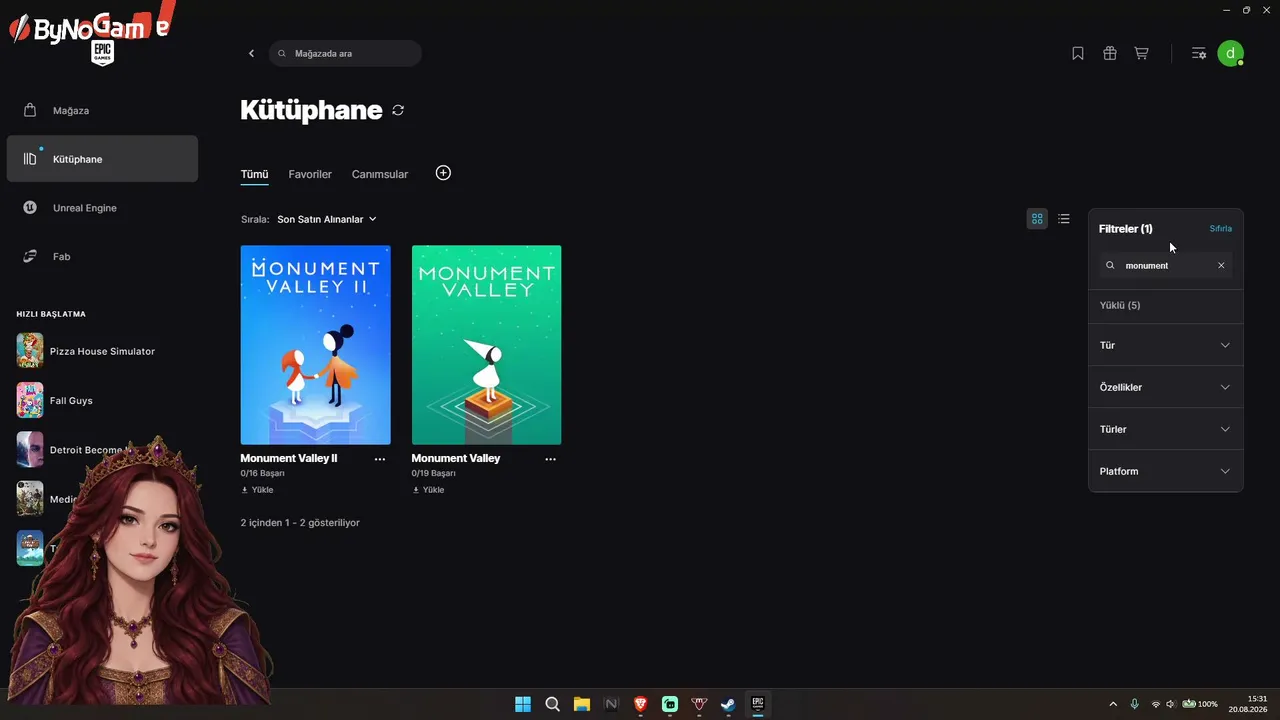Open the Mağaza store page
The image size is (1280, 720).
tap(102, 110)
